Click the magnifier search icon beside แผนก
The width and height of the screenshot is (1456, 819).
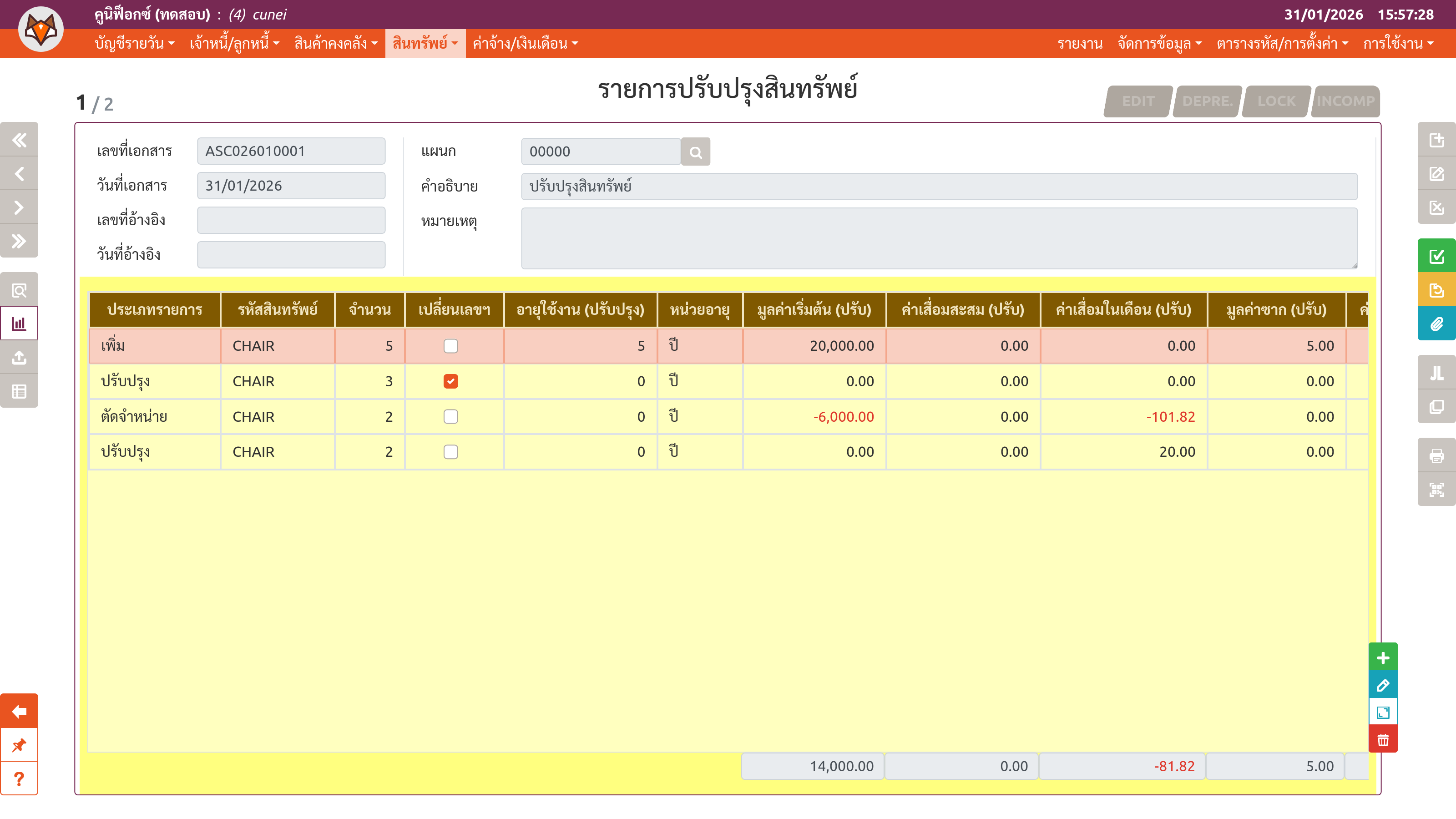[x=695, y=152]
